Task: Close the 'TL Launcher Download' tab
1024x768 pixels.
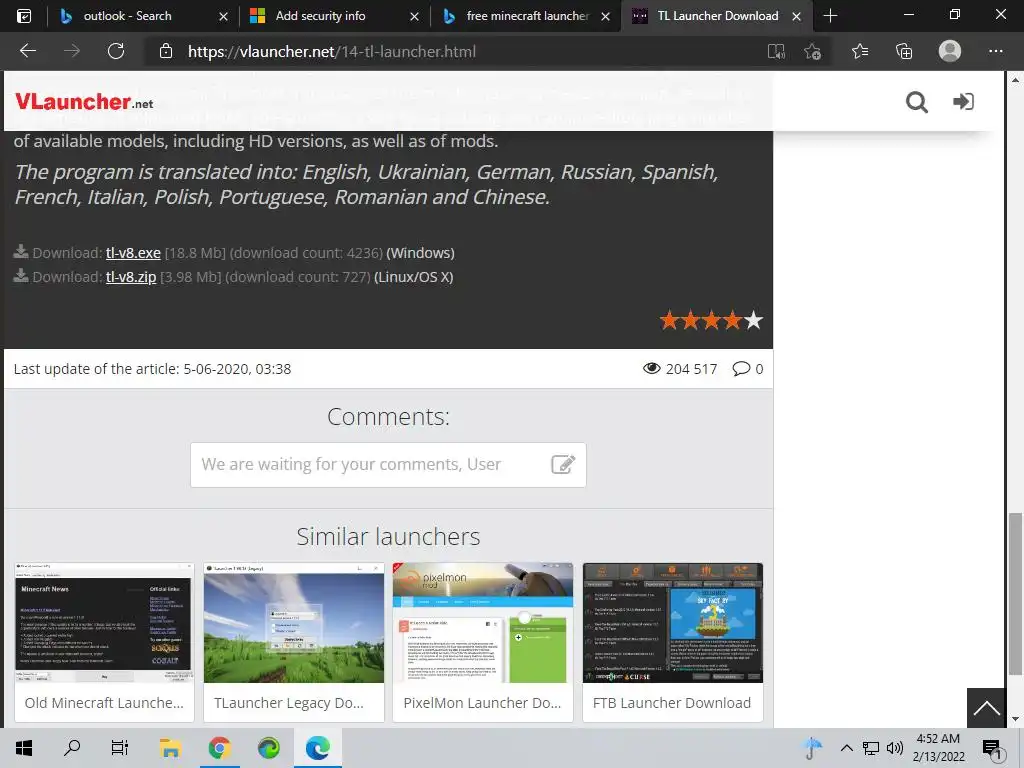Action: [x=796, y=16]
